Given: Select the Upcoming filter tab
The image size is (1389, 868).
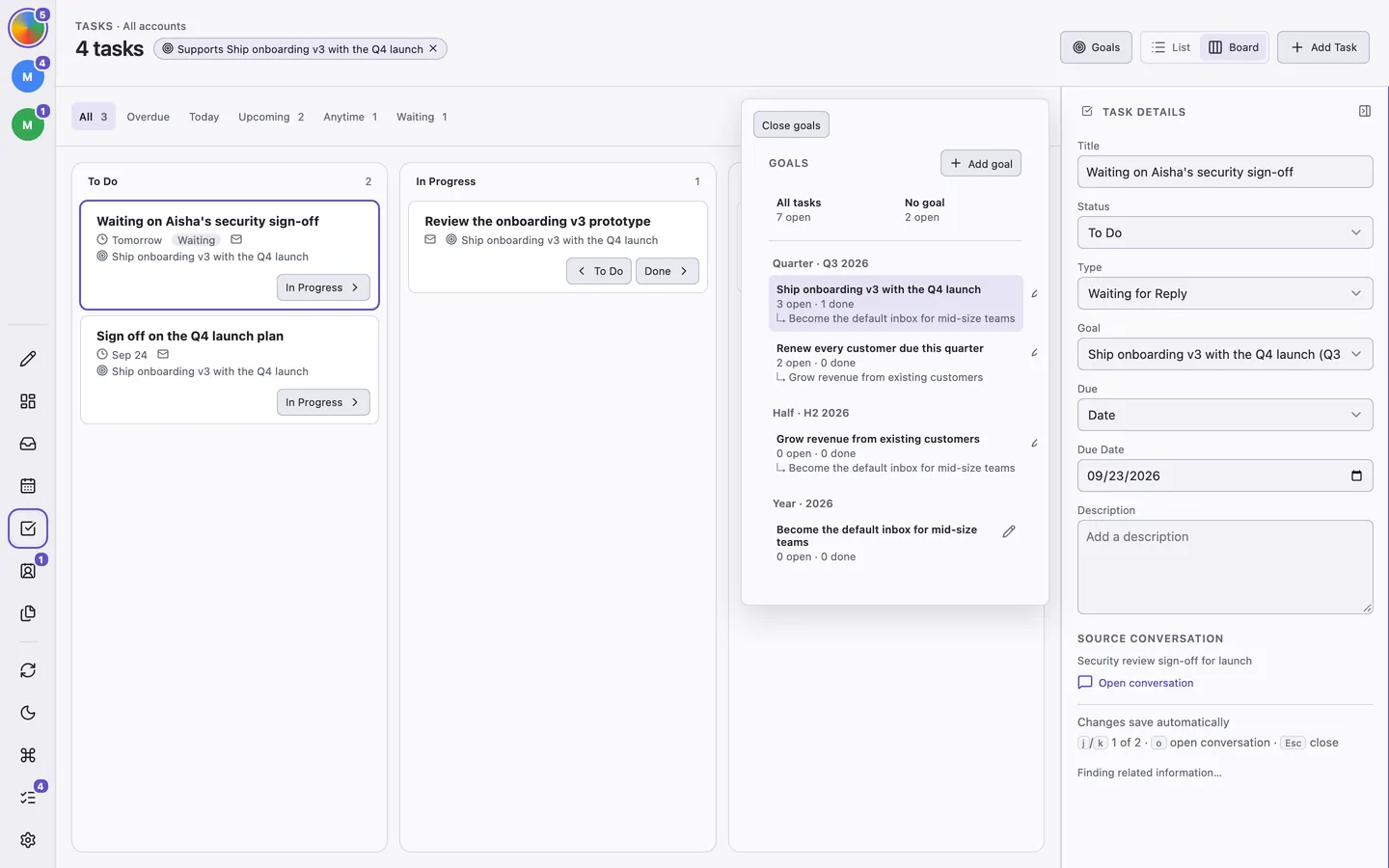Looking at the screenshot, I should pos(271,117).
